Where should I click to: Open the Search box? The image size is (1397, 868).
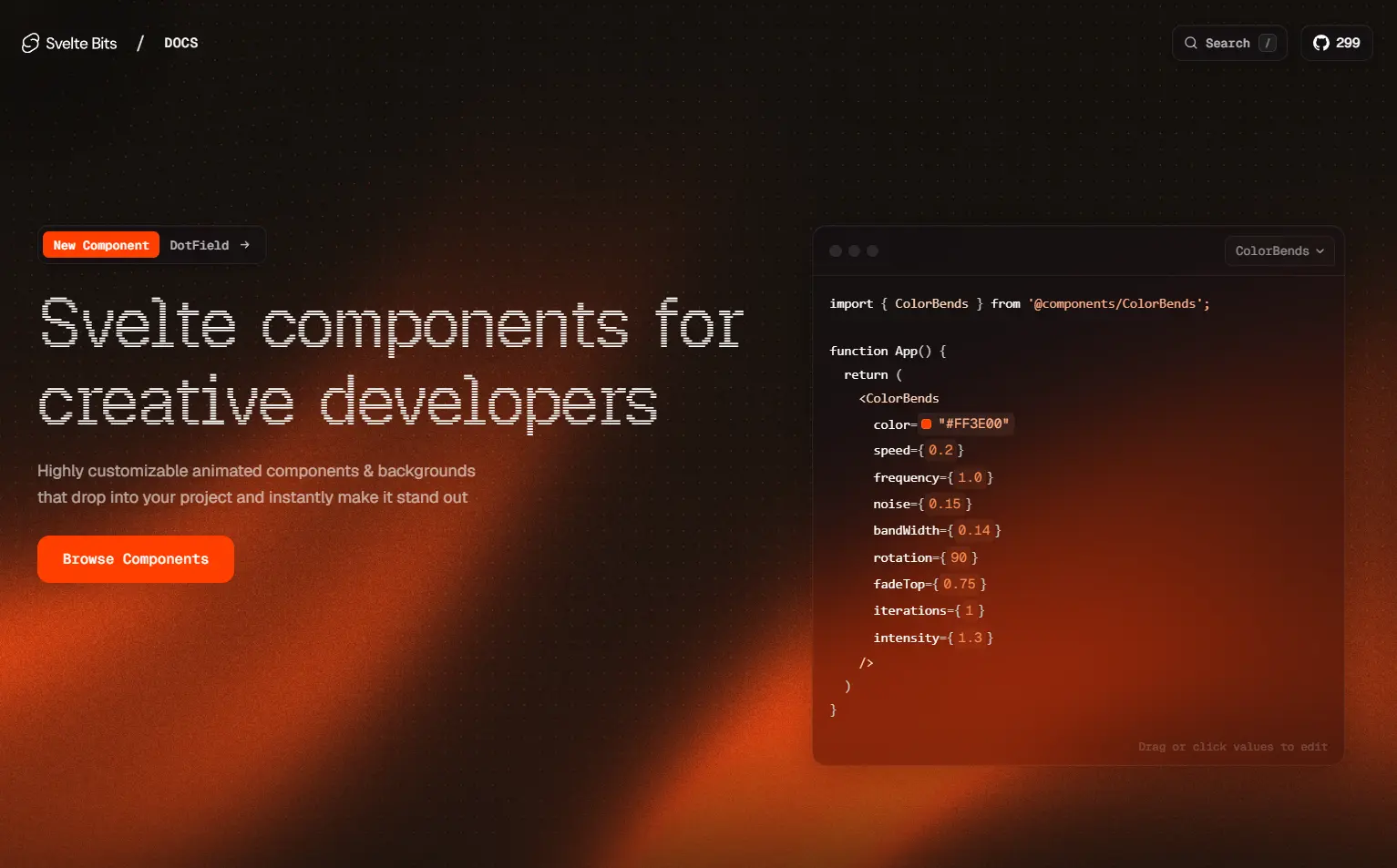pos(1229,43)
